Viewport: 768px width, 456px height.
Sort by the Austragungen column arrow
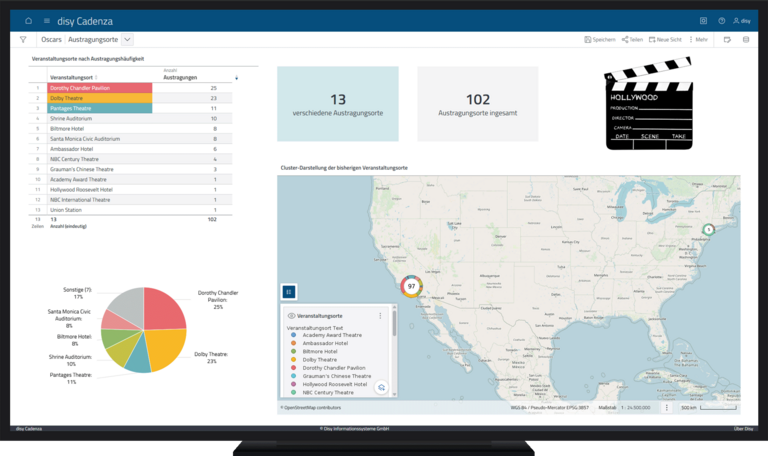236,77
